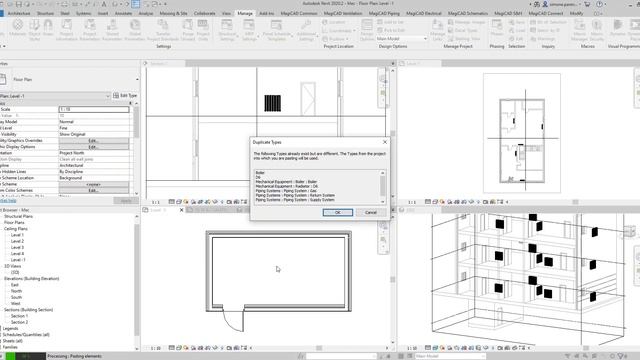Open Project Information
This screenshot has height=360, width=640.
[67, 29]
